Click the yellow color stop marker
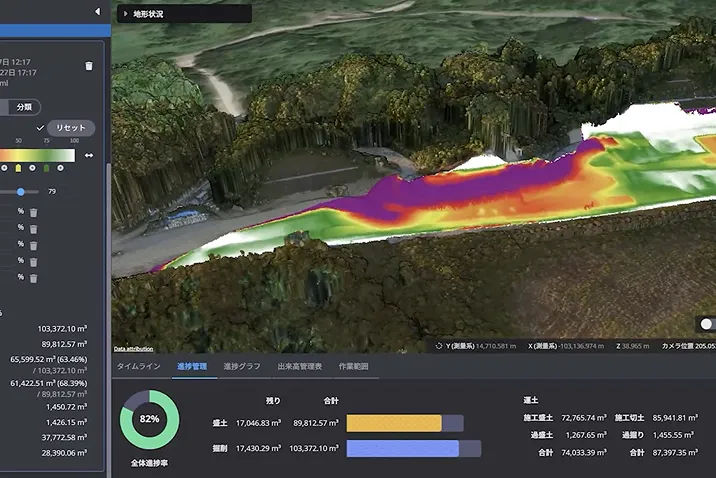The image size is (716, 478). coord(18,167)
